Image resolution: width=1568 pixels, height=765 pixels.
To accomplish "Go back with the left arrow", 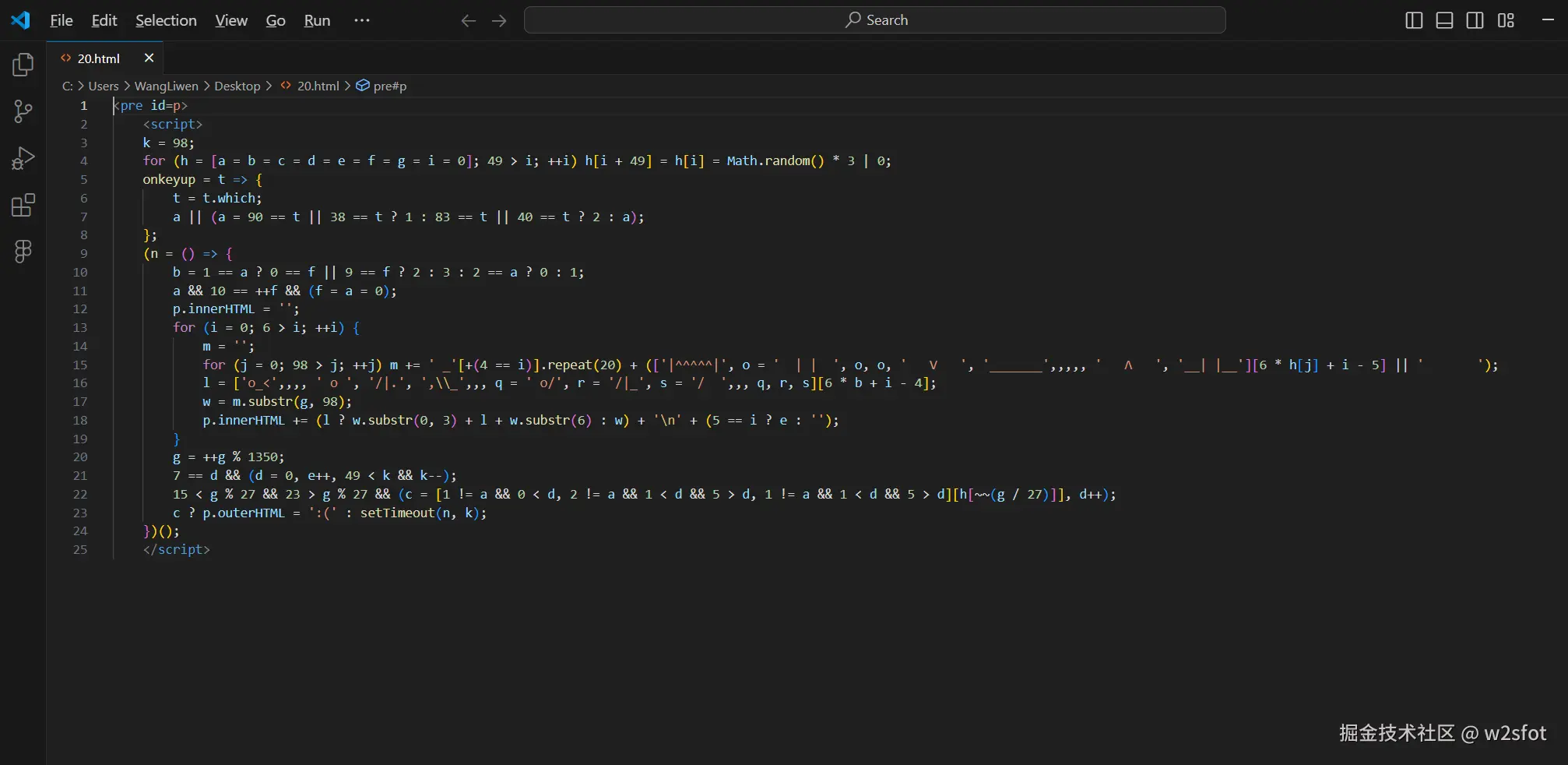I will (468, 21).
